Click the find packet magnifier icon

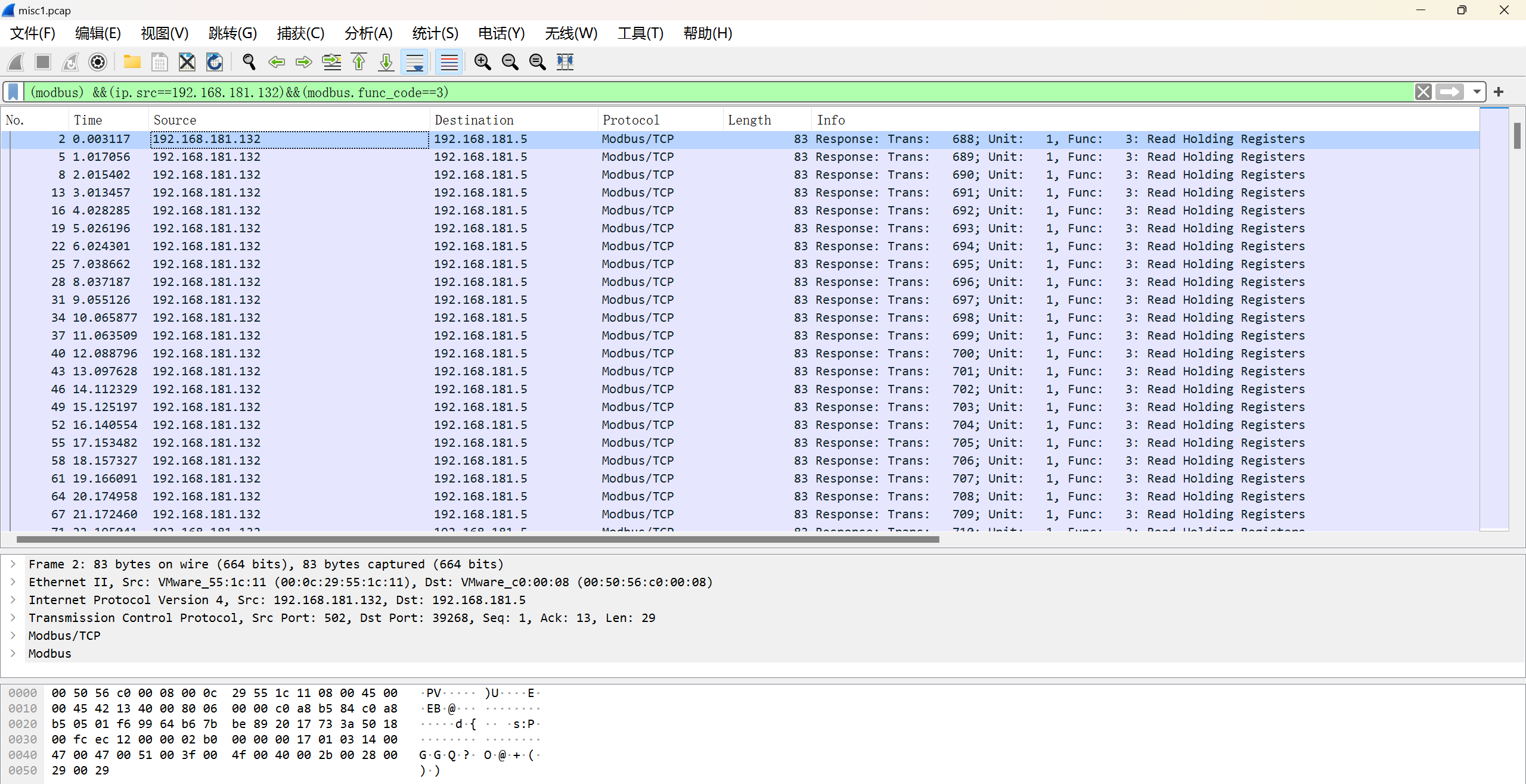click(x=249, y=62)
